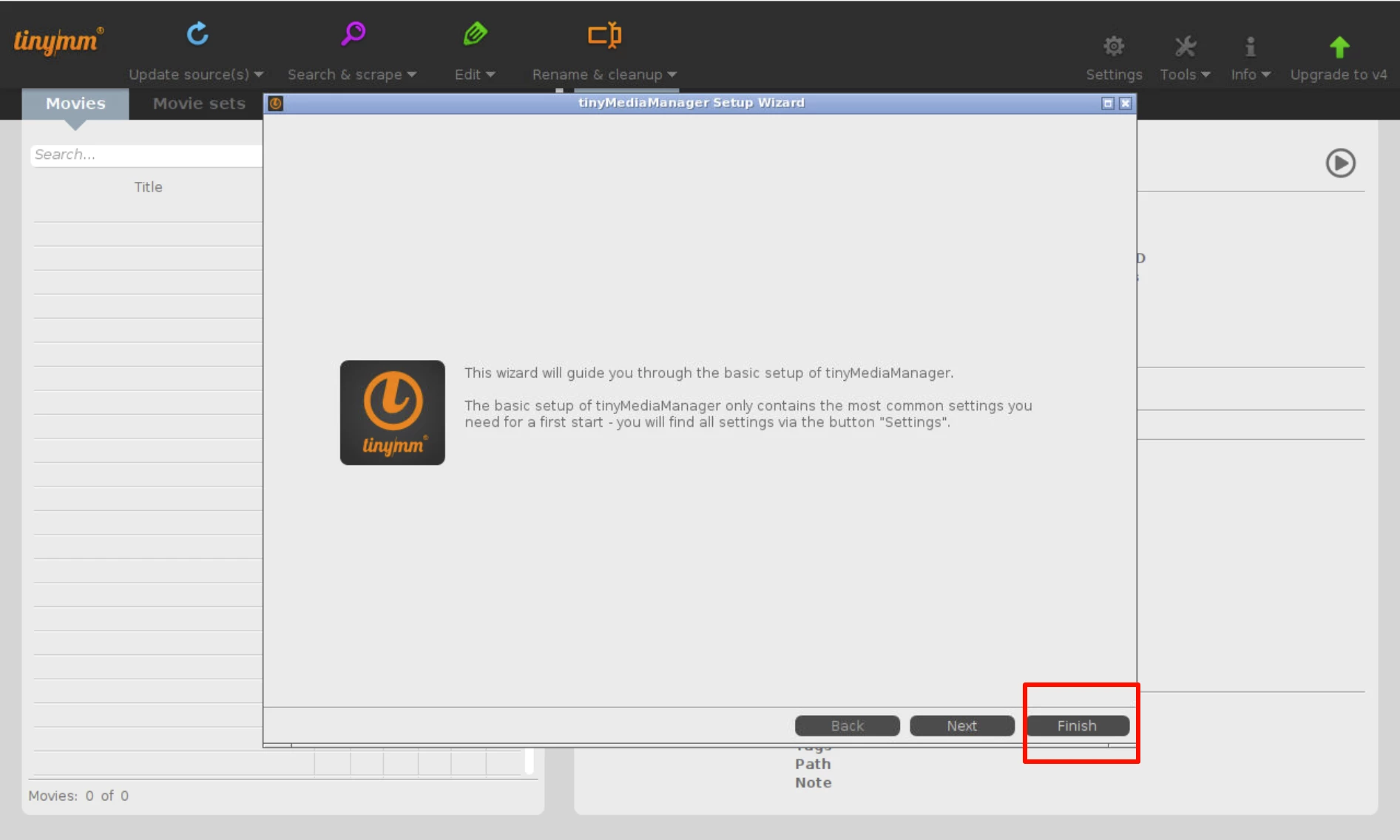Click the green Edit pencil icon

point(475,34)
